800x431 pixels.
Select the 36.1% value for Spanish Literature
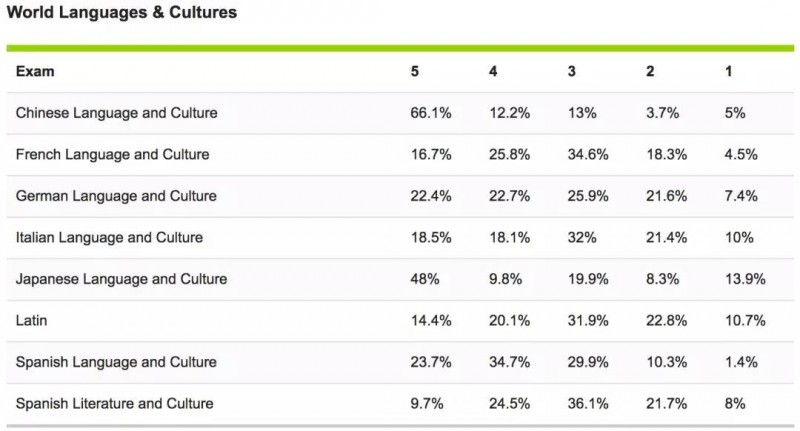pos(588,403)
